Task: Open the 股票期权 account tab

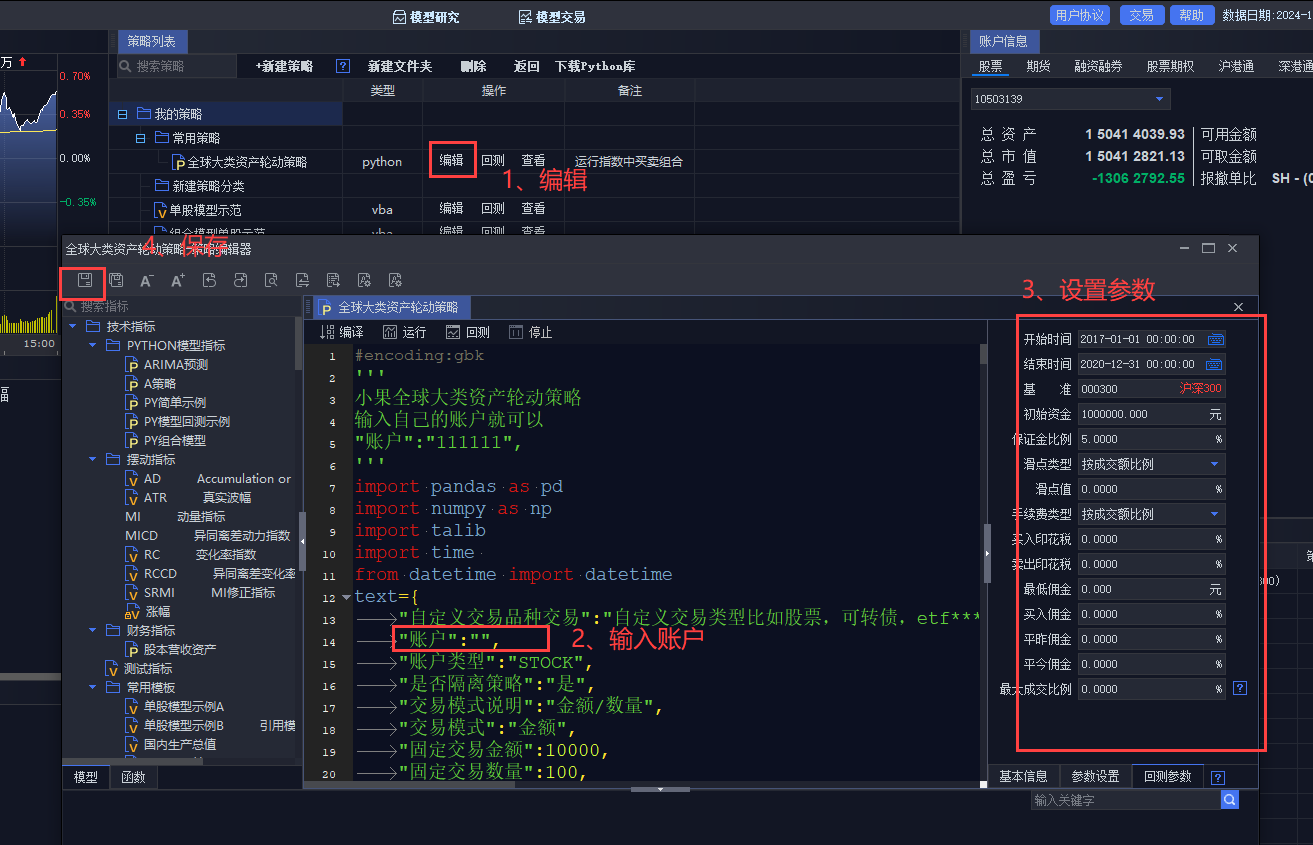Action: coord(1170,66)
